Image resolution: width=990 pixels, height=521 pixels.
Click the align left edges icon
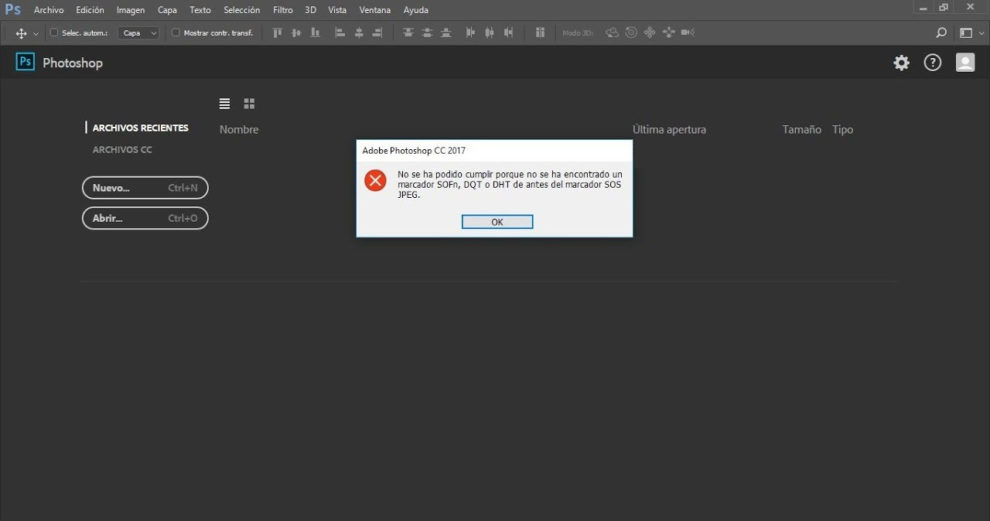coord(340,33)
